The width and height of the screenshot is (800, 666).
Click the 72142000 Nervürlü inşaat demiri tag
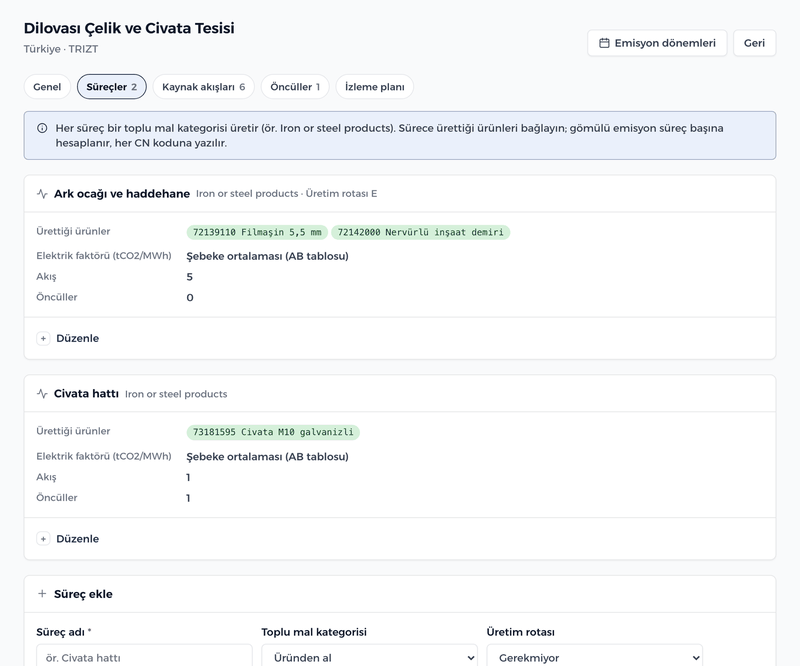pyautogui.click(x=420, y=232)
